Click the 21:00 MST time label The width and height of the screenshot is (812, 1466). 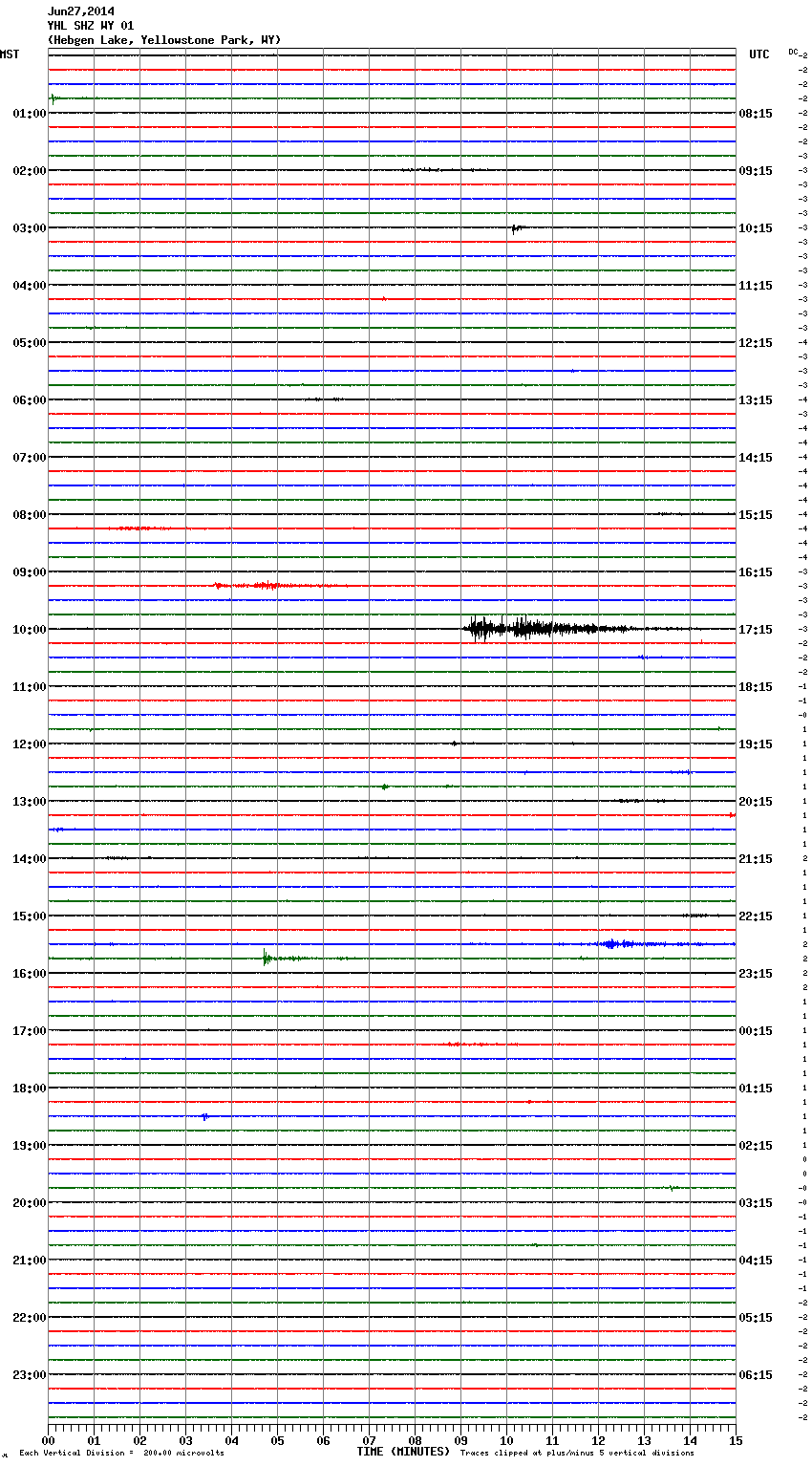pyautogui.click(x=30, y=1261)
